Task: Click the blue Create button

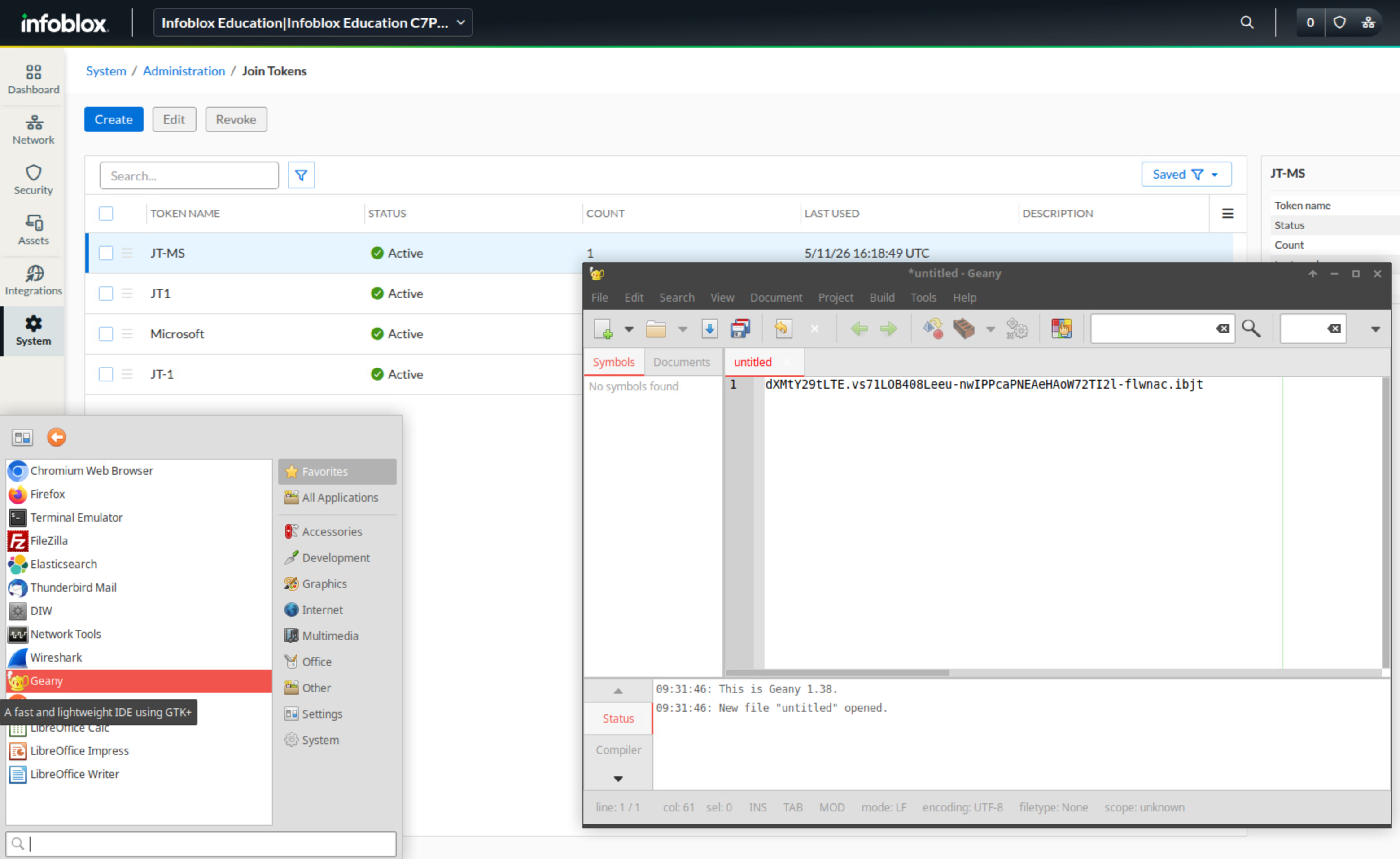Action: pyautogui.click(x=114, y=119)
